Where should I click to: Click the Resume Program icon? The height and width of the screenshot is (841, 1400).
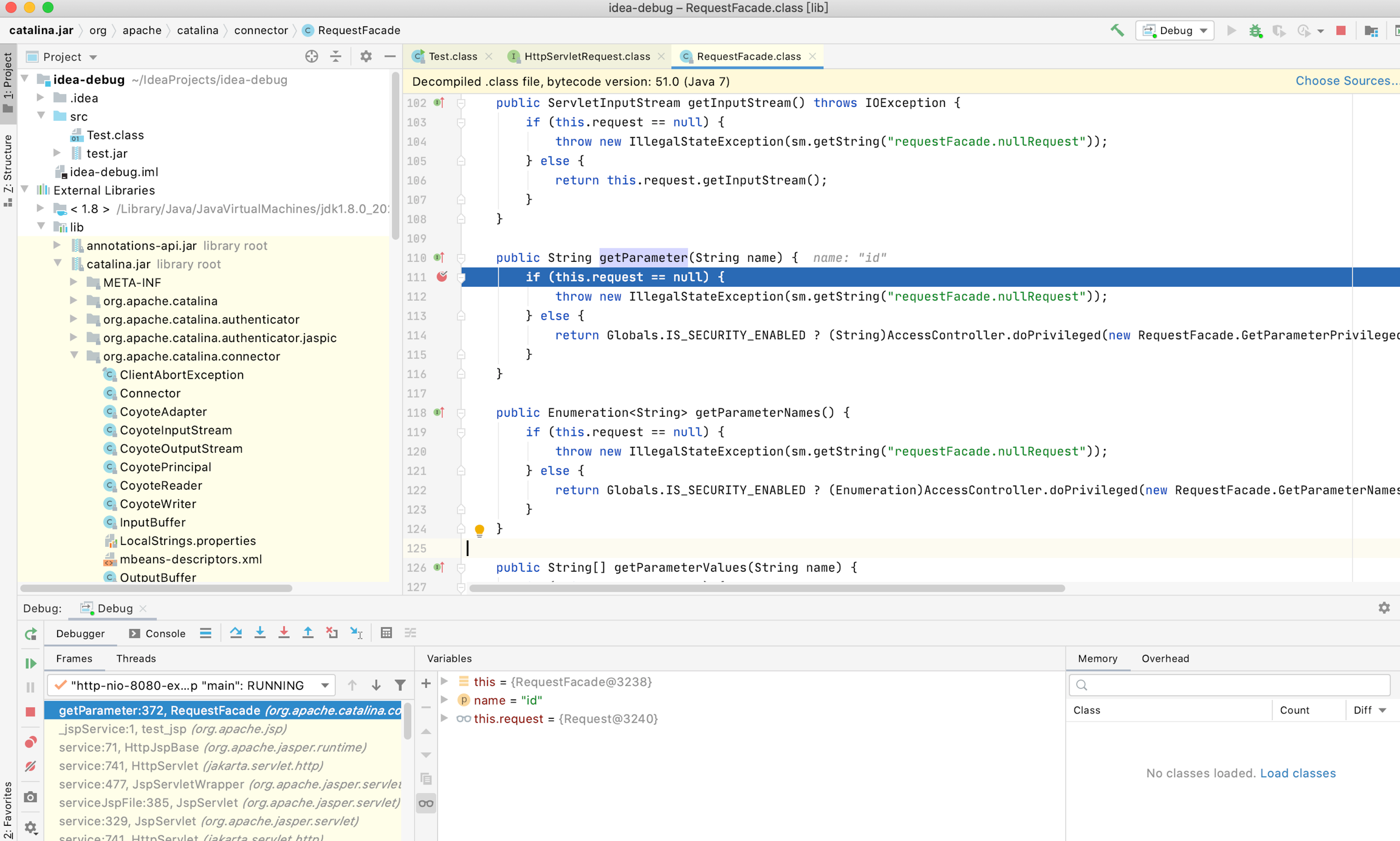pyautogui.click(x=30, y=663)
